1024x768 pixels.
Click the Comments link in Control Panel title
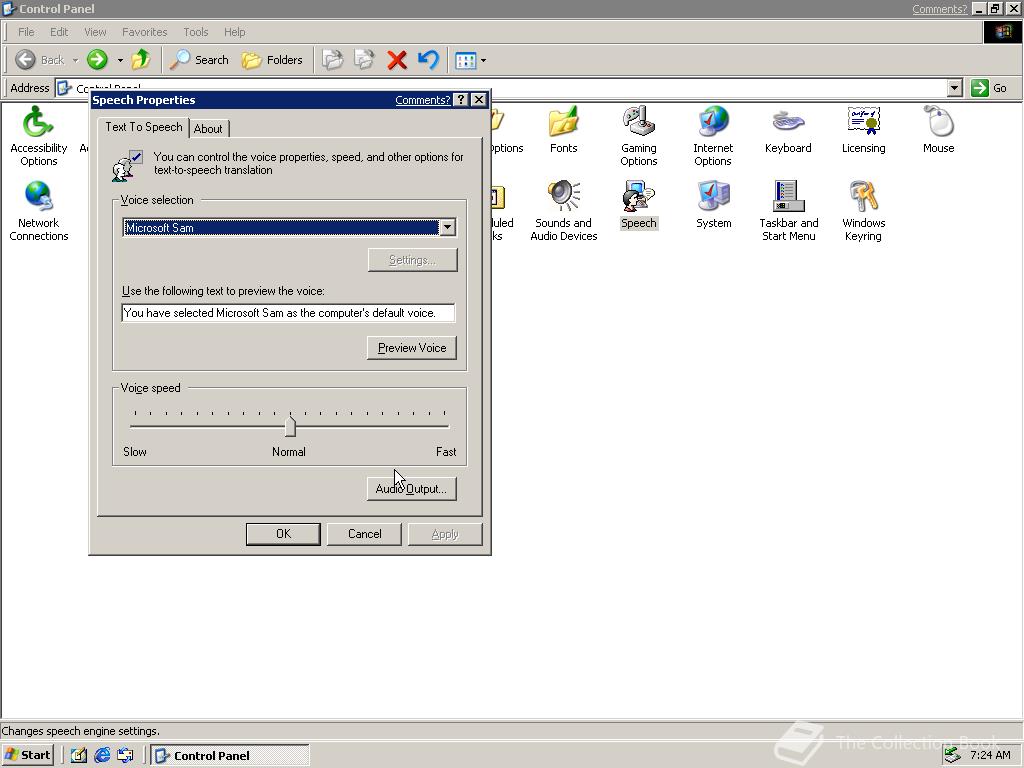coord(939,9)
